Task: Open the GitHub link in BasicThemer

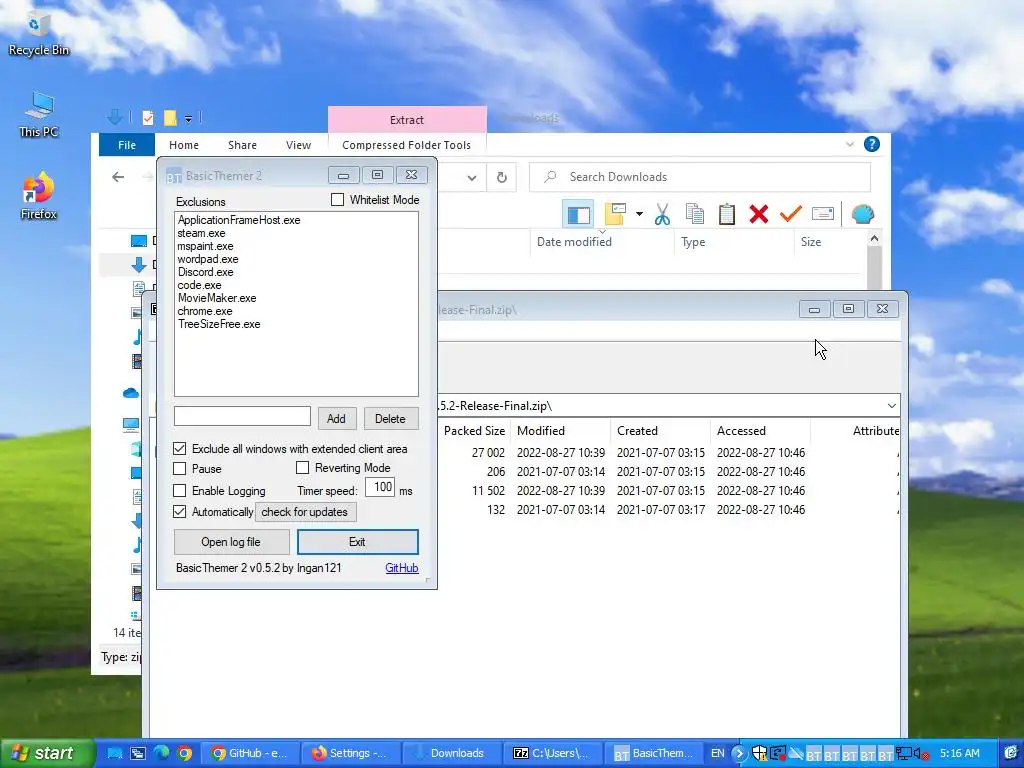Action: tap(402, 568)
